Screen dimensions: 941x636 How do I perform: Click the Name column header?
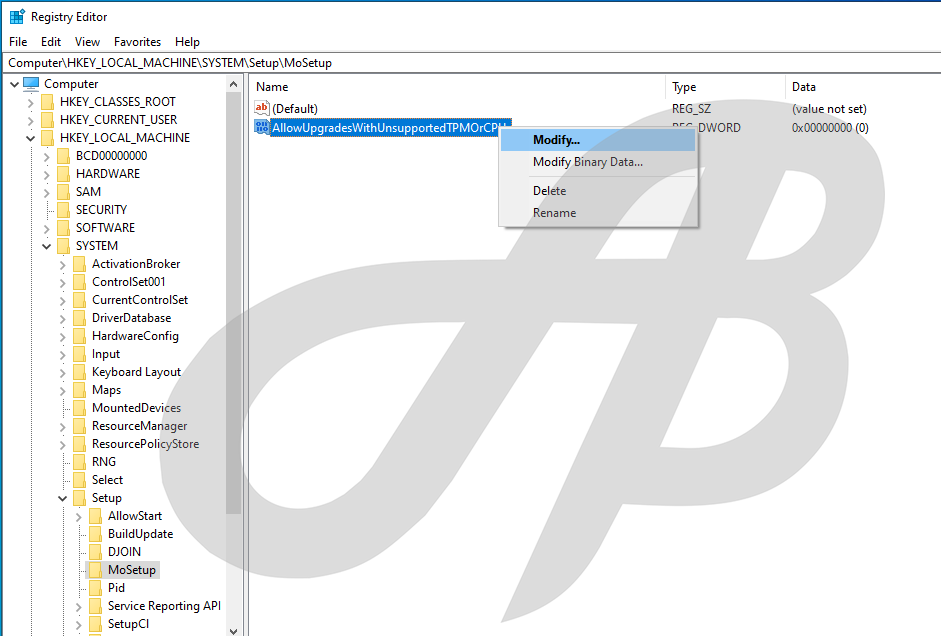coord(457,87)
